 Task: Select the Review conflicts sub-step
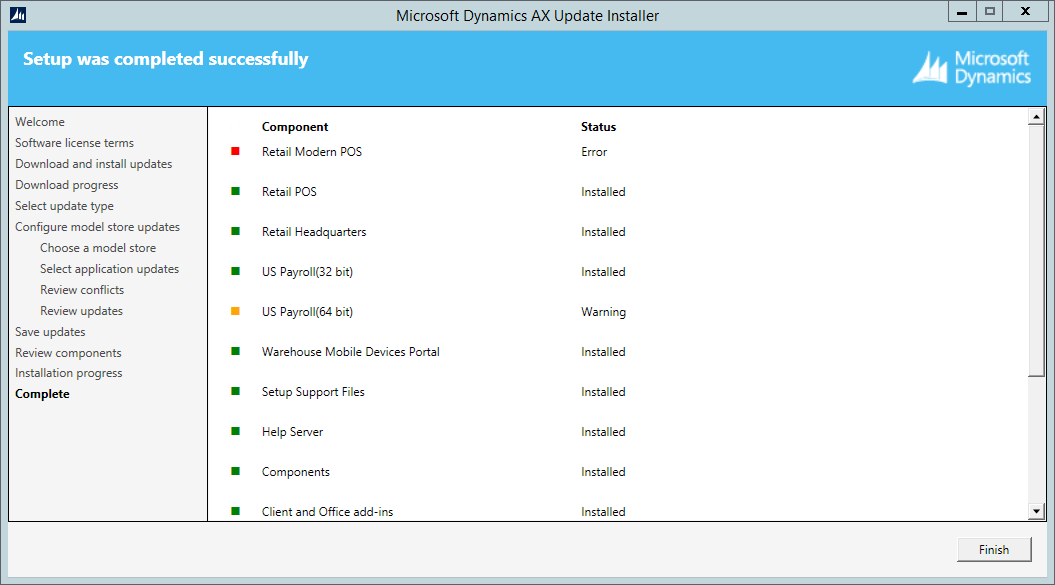click(82, 289)
